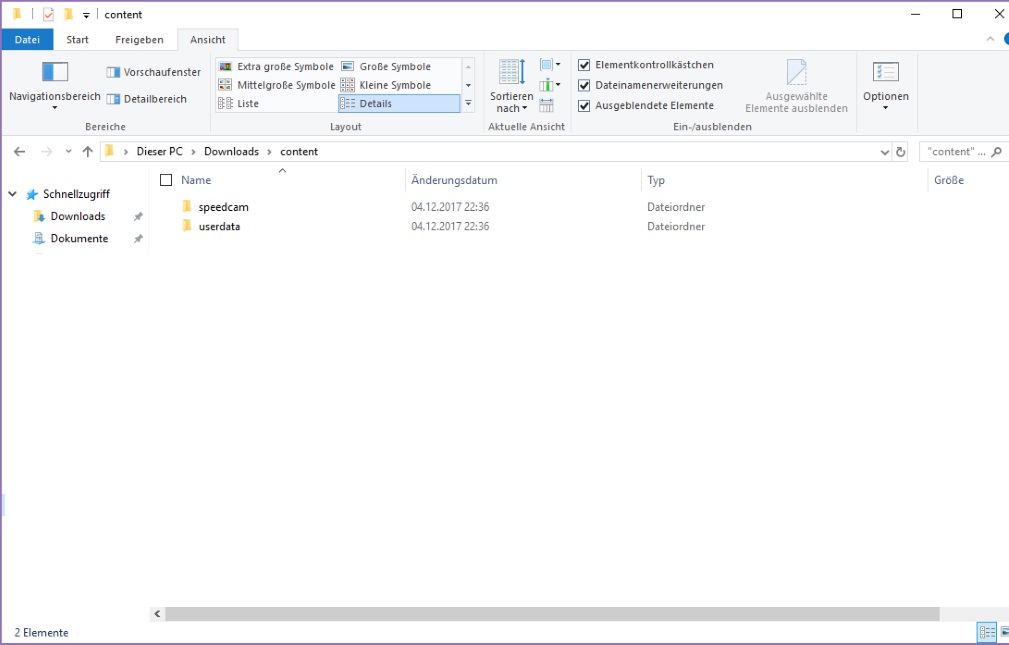Open Dokumente in the navigation pane
Viewport: 1009px width, 645px height.
click(x=79, y=238)
